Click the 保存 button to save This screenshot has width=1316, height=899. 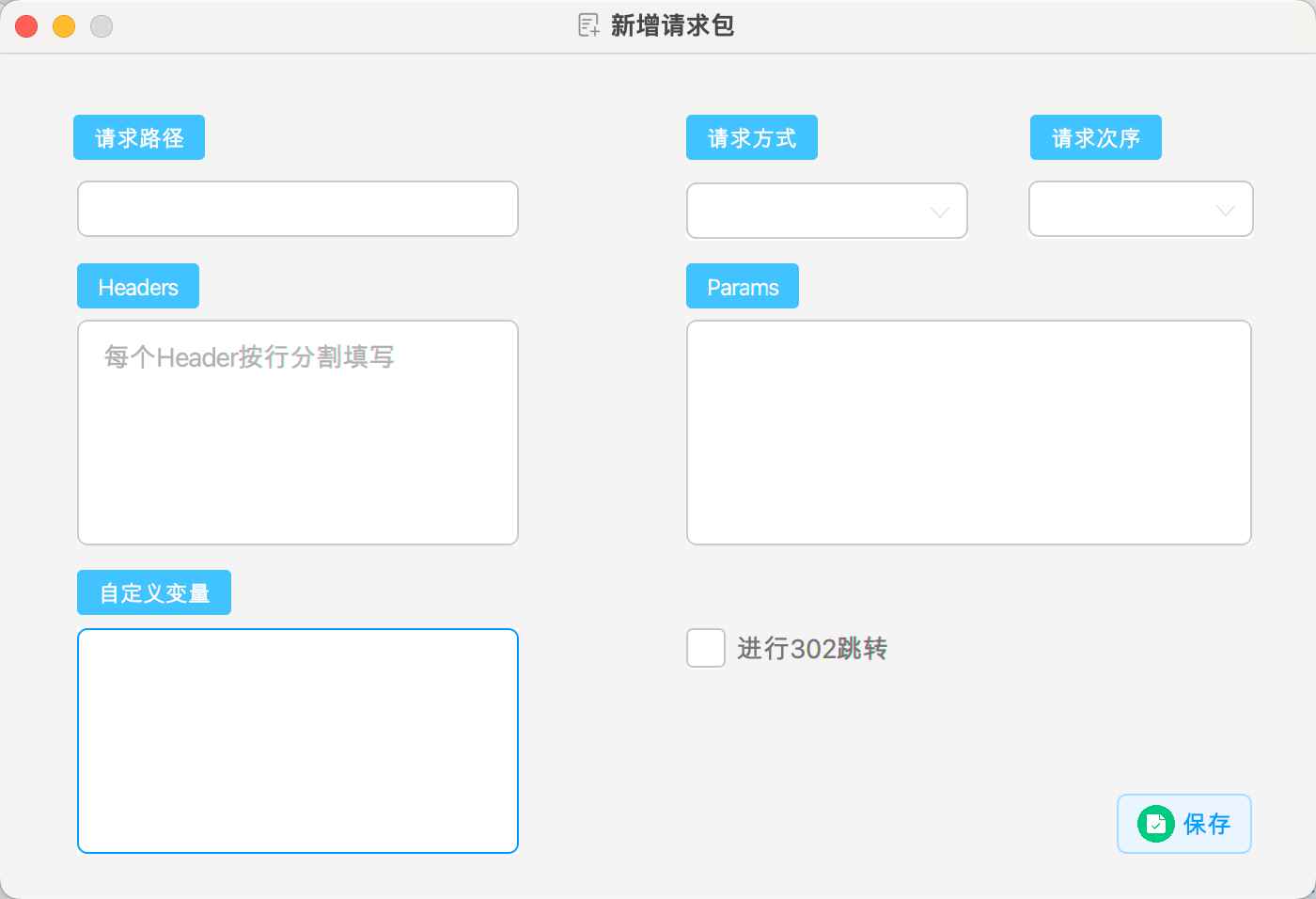pyautogui.click(x=1183, y=824)
